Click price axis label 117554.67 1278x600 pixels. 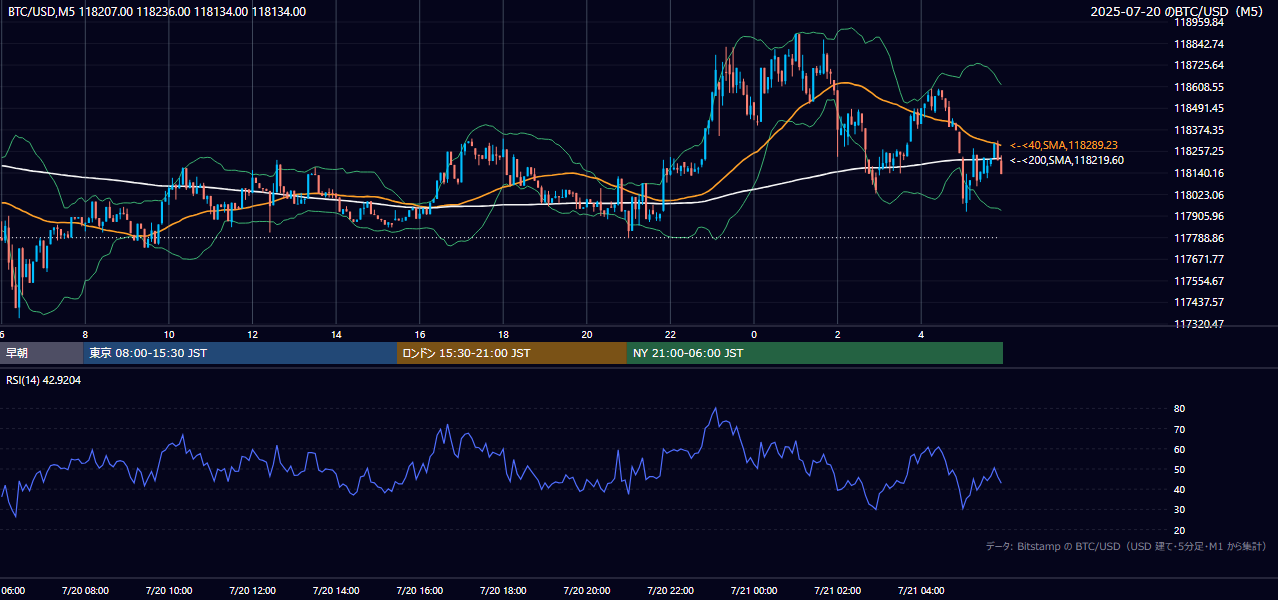1200,281
